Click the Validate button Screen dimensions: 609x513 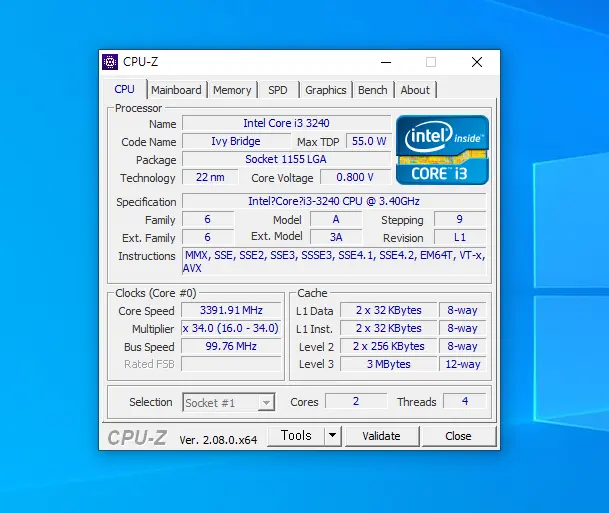382,436
